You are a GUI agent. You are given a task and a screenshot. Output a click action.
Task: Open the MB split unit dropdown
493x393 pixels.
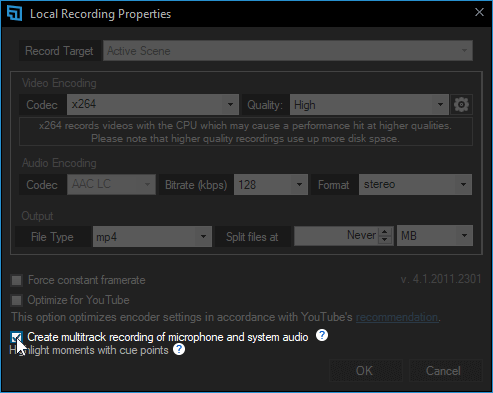435,236
